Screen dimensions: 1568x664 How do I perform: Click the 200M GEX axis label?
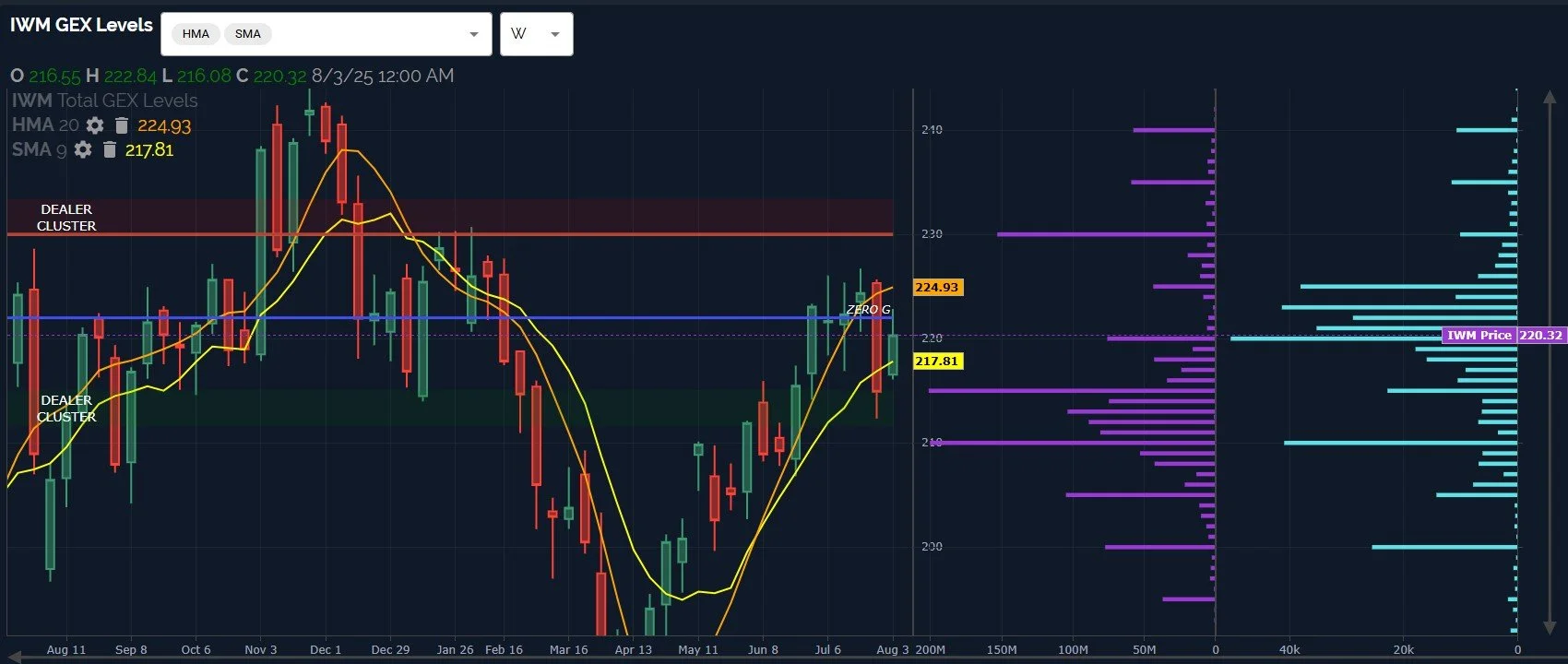[931, 649]
